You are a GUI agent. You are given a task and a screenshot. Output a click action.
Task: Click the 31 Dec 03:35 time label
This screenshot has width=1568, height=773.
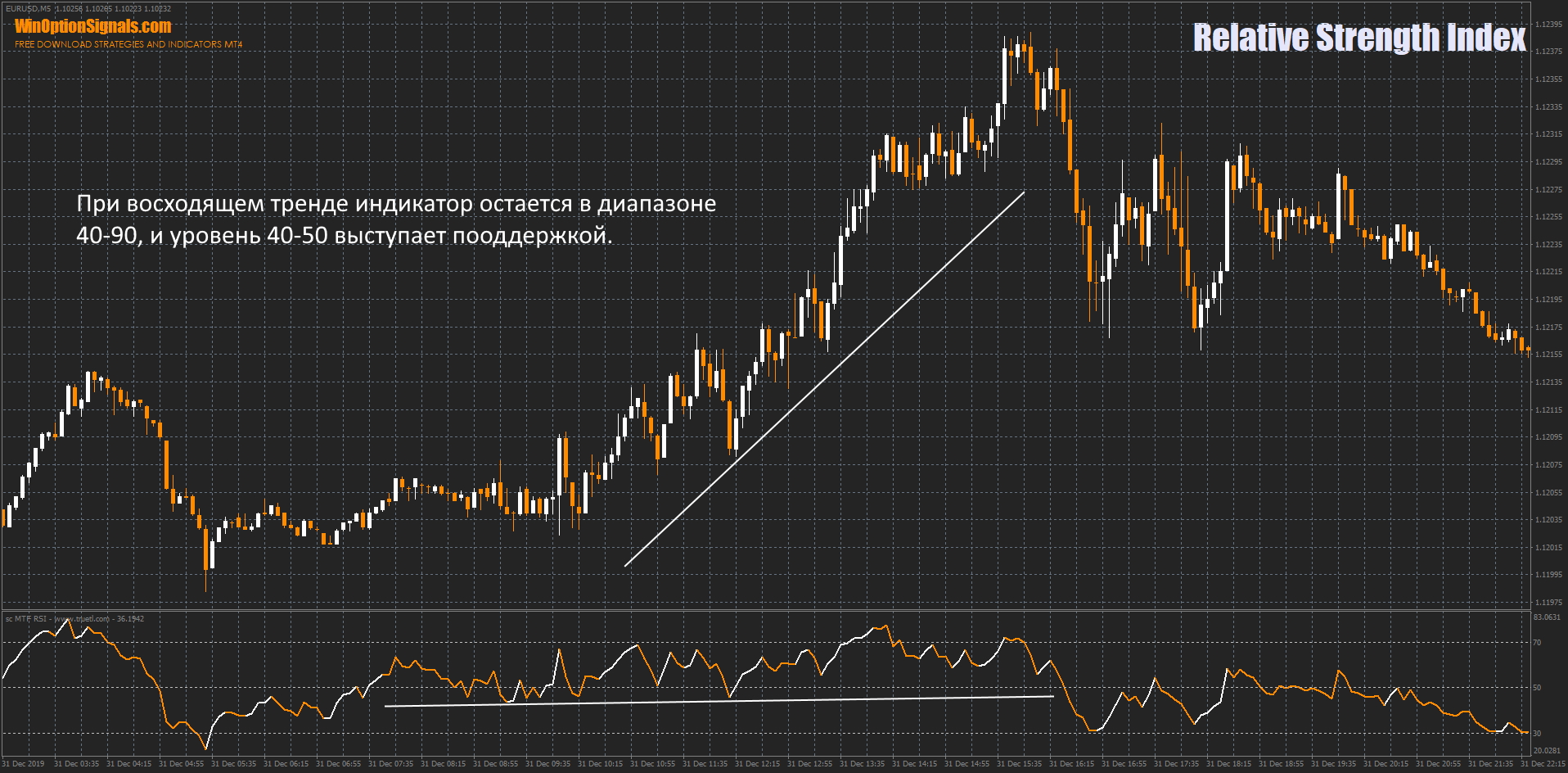pos(76,764)
